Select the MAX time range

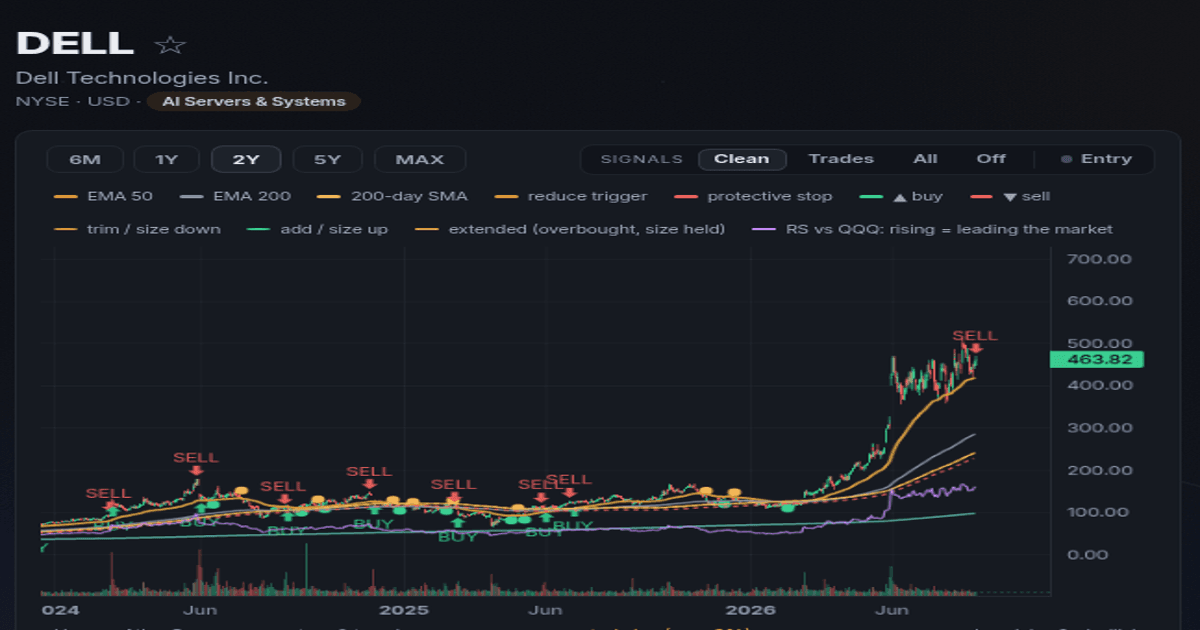click(420, 159)
